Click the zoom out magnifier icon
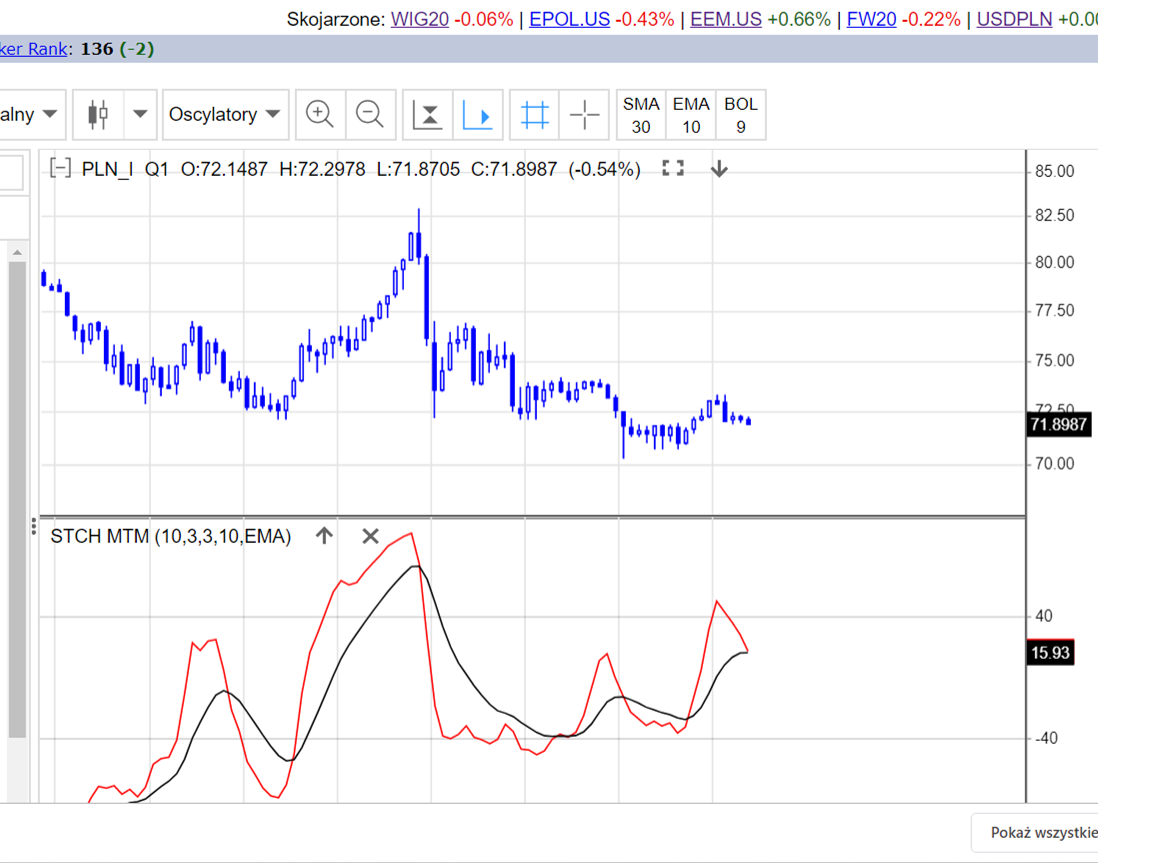Image resolution: width=1152 pixels, height=863 pixels. coord(370,115)
